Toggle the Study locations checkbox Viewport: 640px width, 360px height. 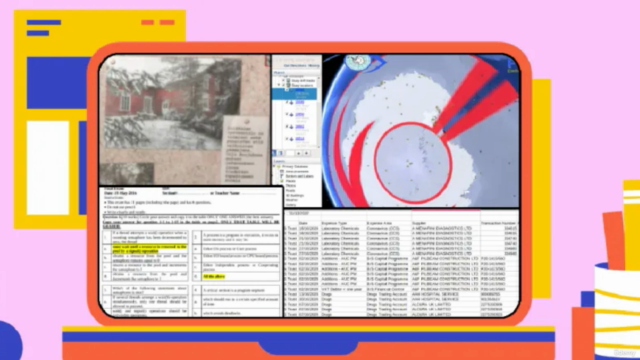[283, 85]
